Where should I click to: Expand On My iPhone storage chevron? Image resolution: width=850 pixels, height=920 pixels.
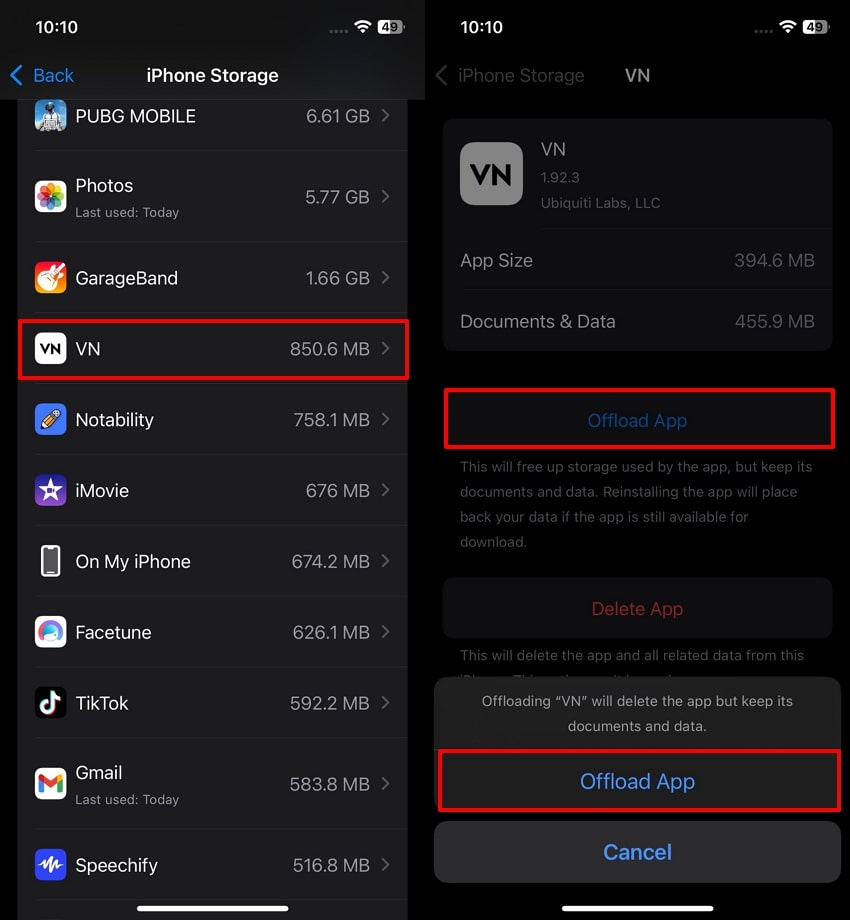pyautogui.click(x=385, y=562)
